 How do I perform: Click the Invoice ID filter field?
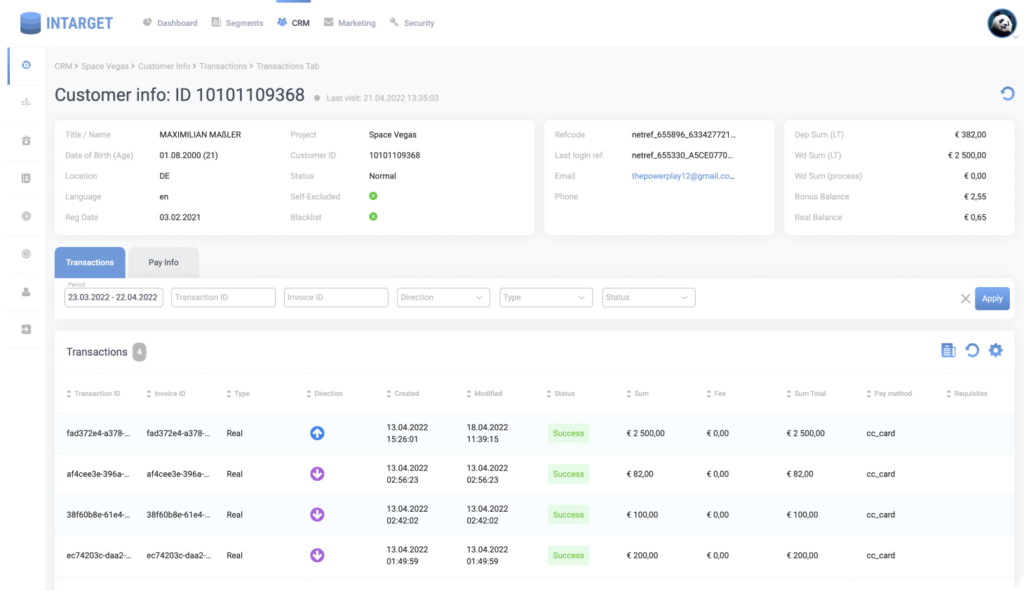point(336,297)
